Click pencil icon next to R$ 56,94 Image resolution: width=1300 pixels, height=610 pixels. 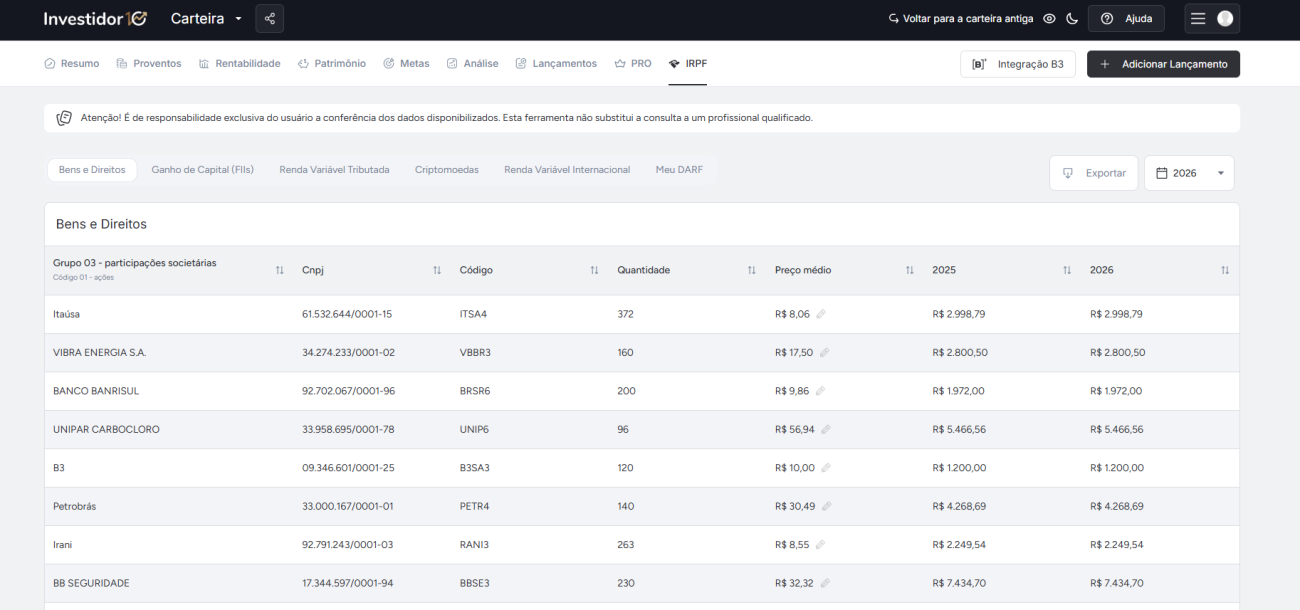(826, 430)
